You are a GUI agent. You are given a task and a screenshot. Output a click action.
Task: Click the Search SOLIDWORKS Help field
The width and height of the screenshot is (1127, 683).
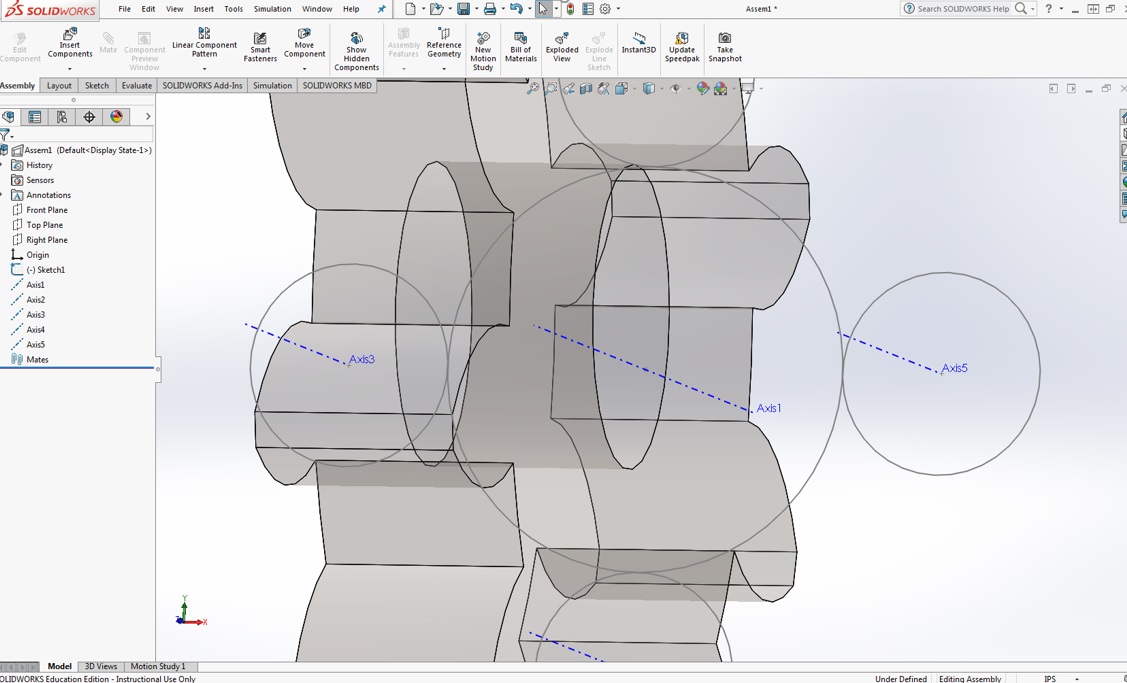tap(963, 9)
